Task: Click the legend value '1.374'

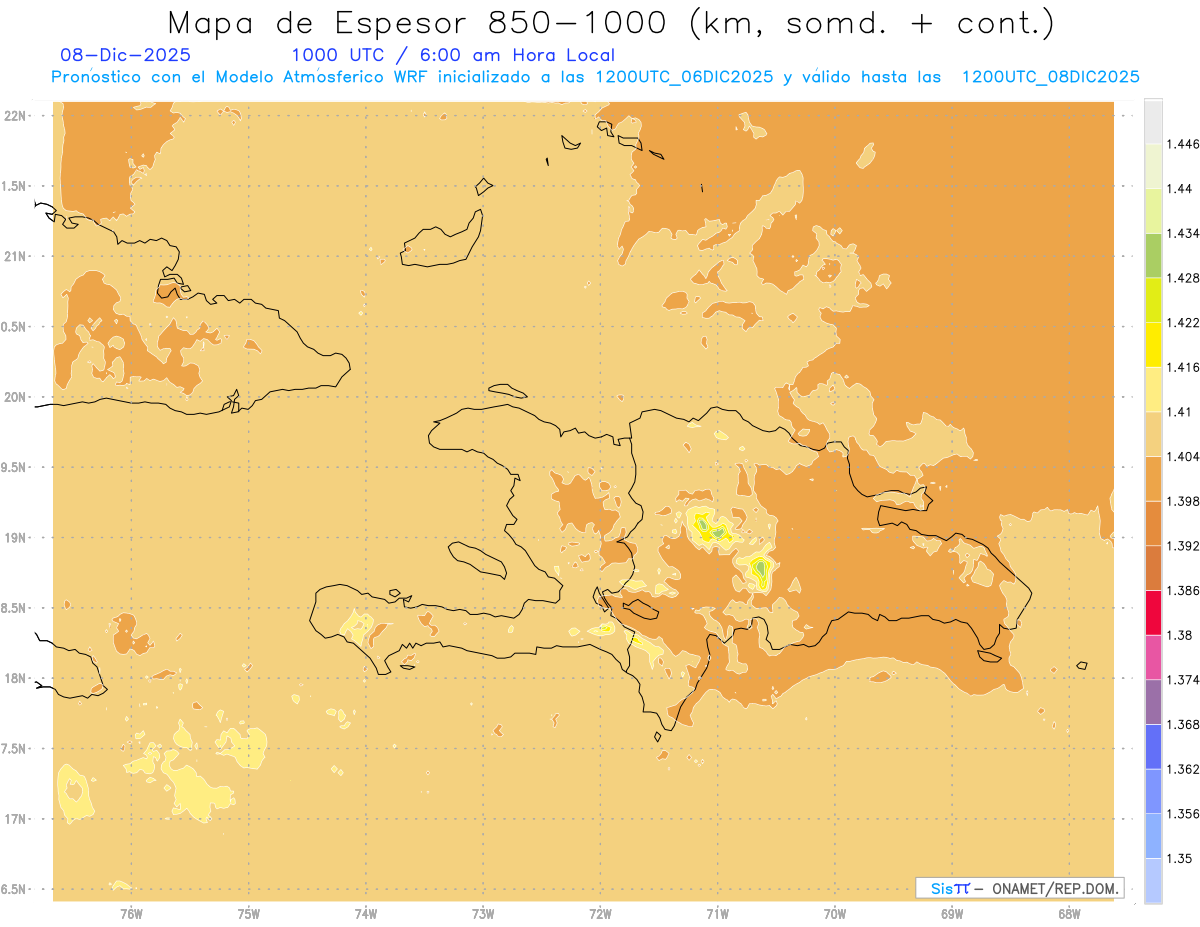Action: click(1184, 679)
